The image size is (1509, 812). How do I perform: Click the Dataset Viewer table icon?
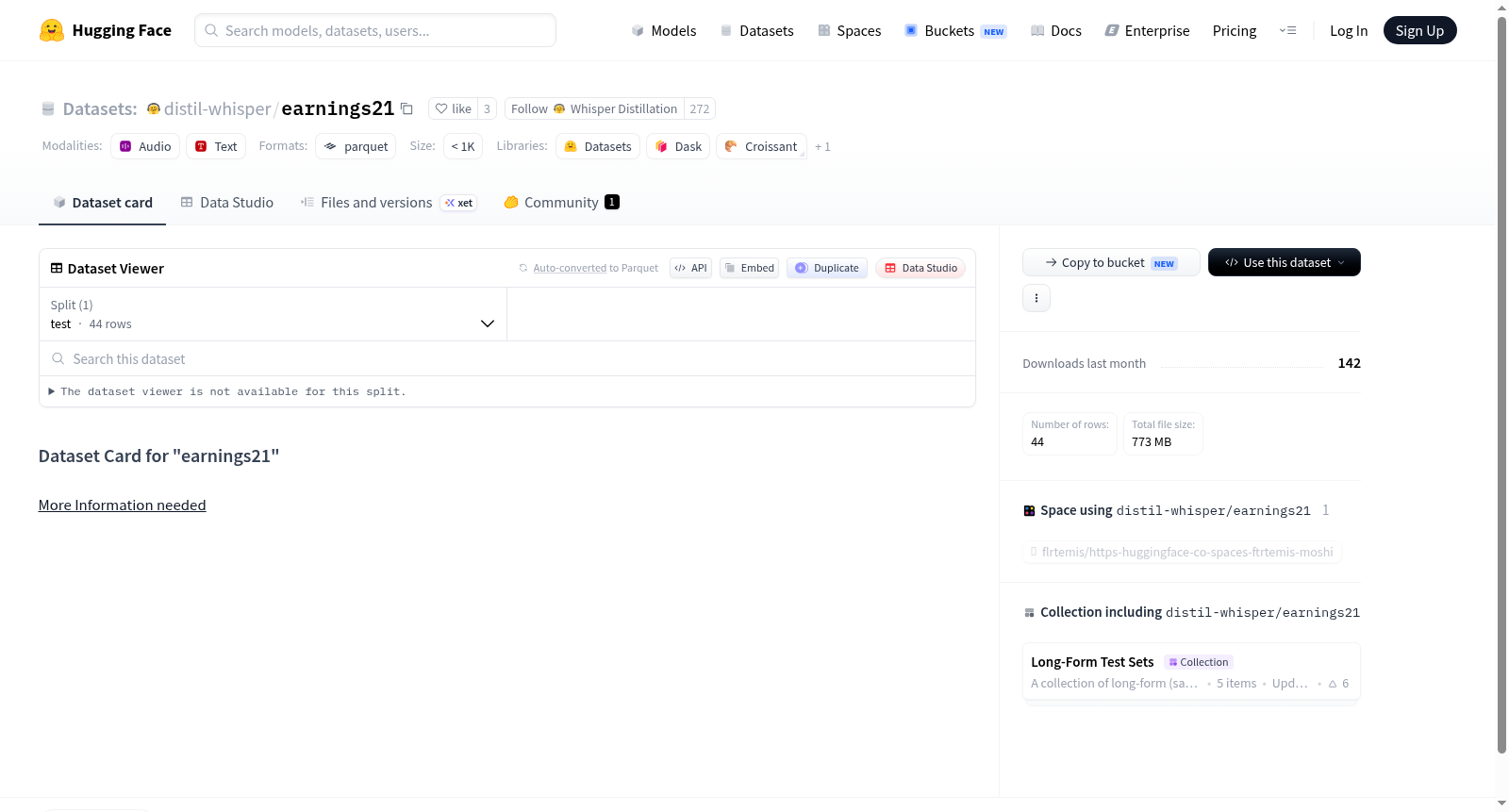click(57, 268)
